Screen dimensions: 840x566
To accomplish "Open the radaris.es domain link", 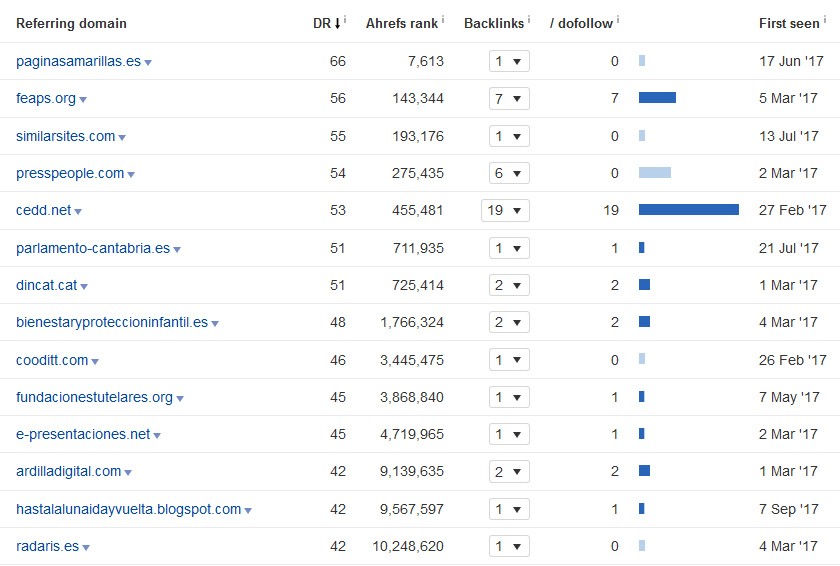I will point(47,546).
